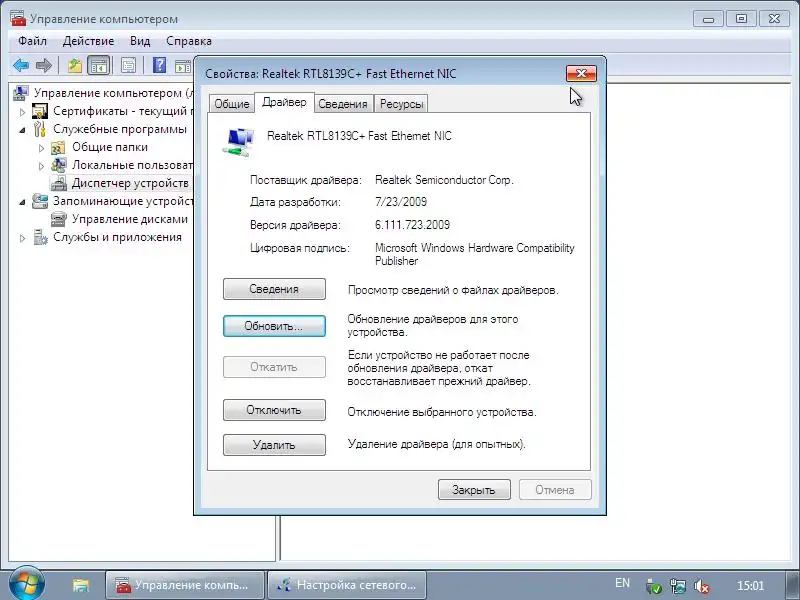This screenshot has width=800, height=600.
Task: Click the blue Back arrow in the toolbar
Action: point(21,65)
